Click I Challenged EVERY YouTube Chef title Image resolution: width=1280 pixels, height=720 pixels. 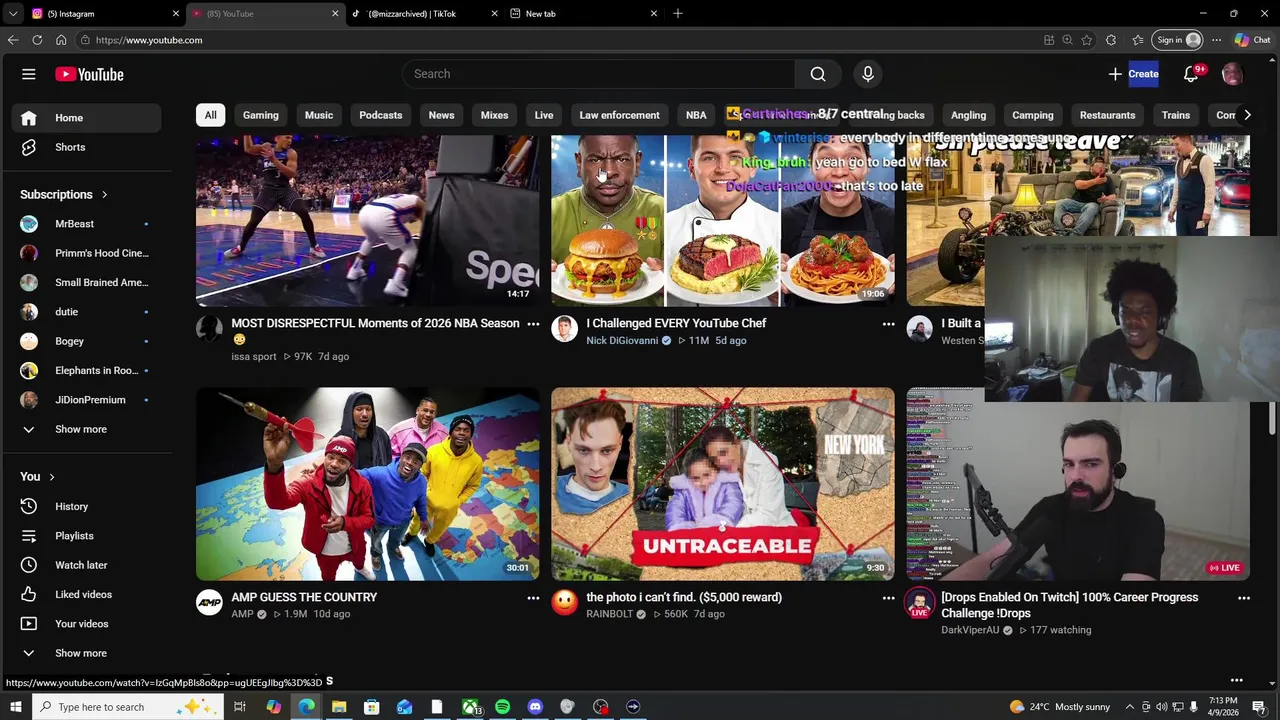[676, 323]
